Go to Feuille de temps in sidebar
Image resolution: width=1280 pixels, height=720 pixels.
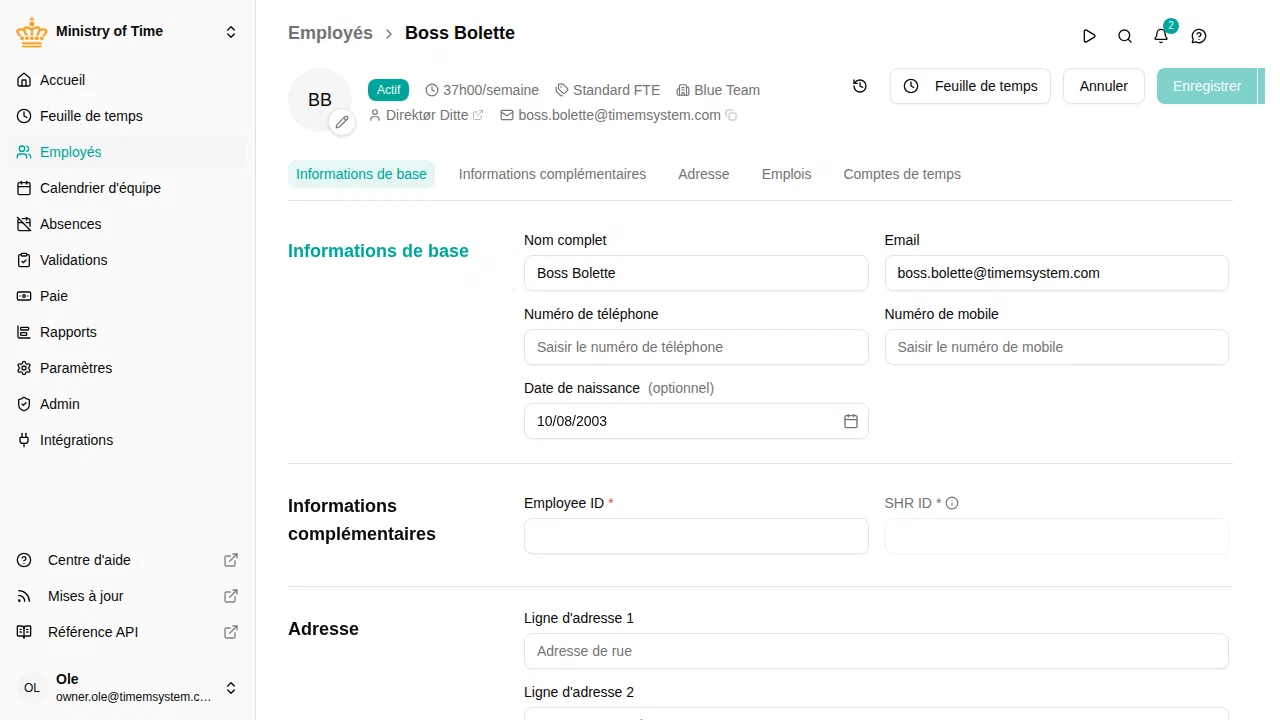[128, 116]
